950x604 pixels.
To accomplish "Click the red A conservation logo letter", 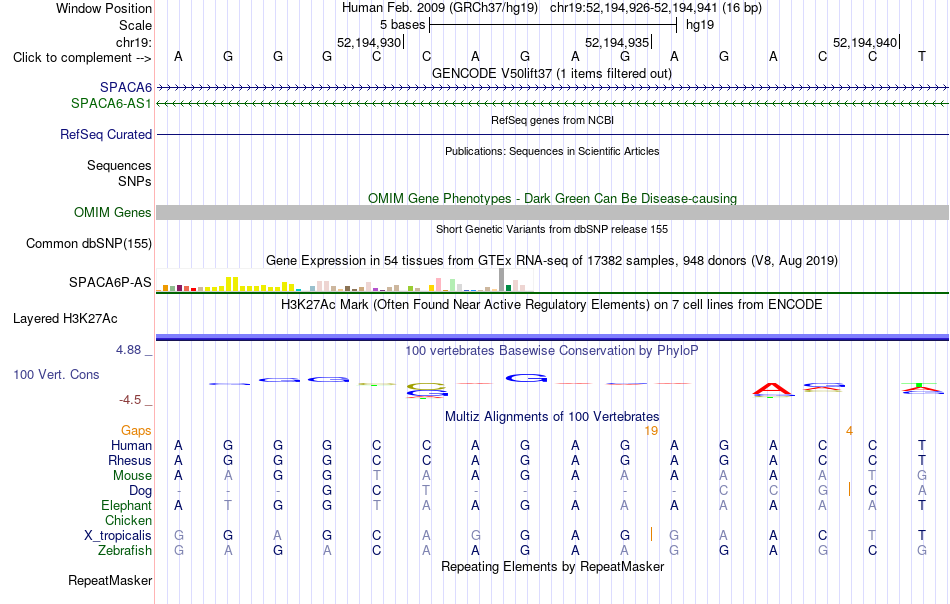I will (772, 390).
